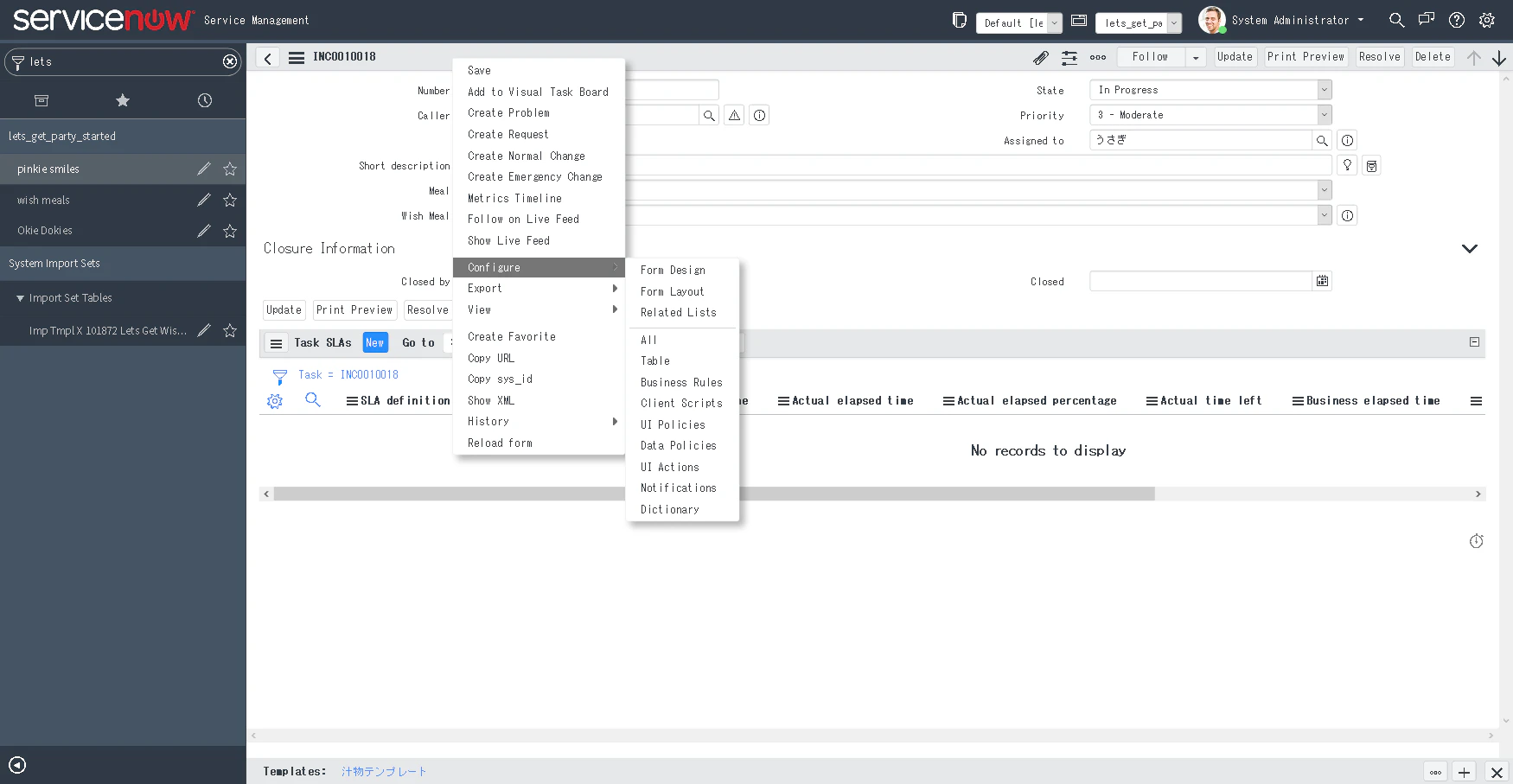This screenshot has height=784, width=1513.
Task: Edit the pinkie smiles module
Action: (x=204, y=169)
